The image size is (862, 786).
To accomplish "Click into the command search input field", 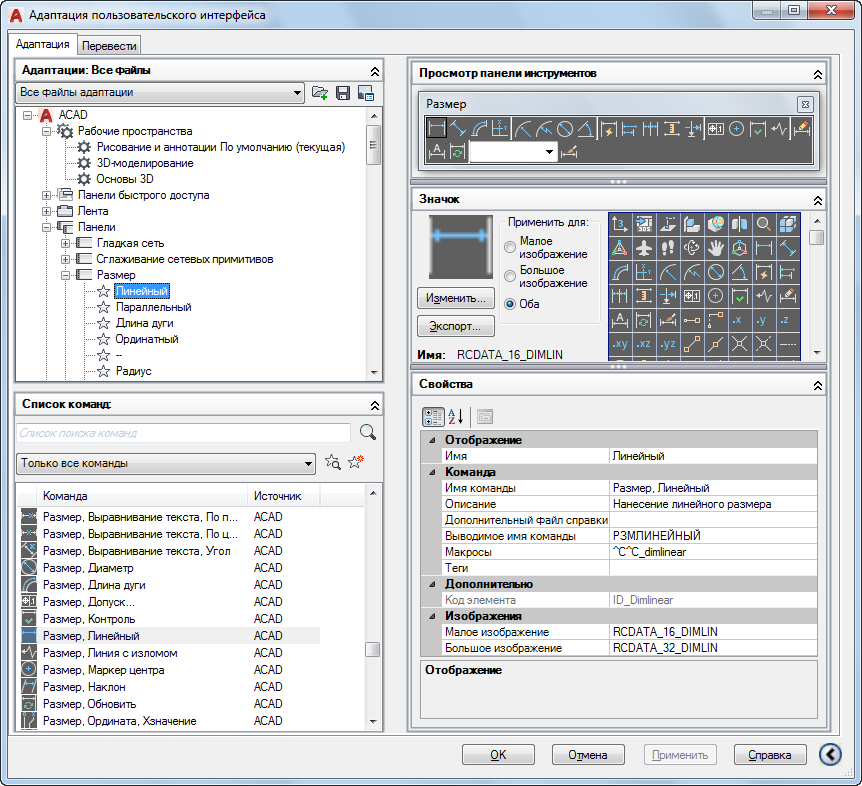I will 183,433.
